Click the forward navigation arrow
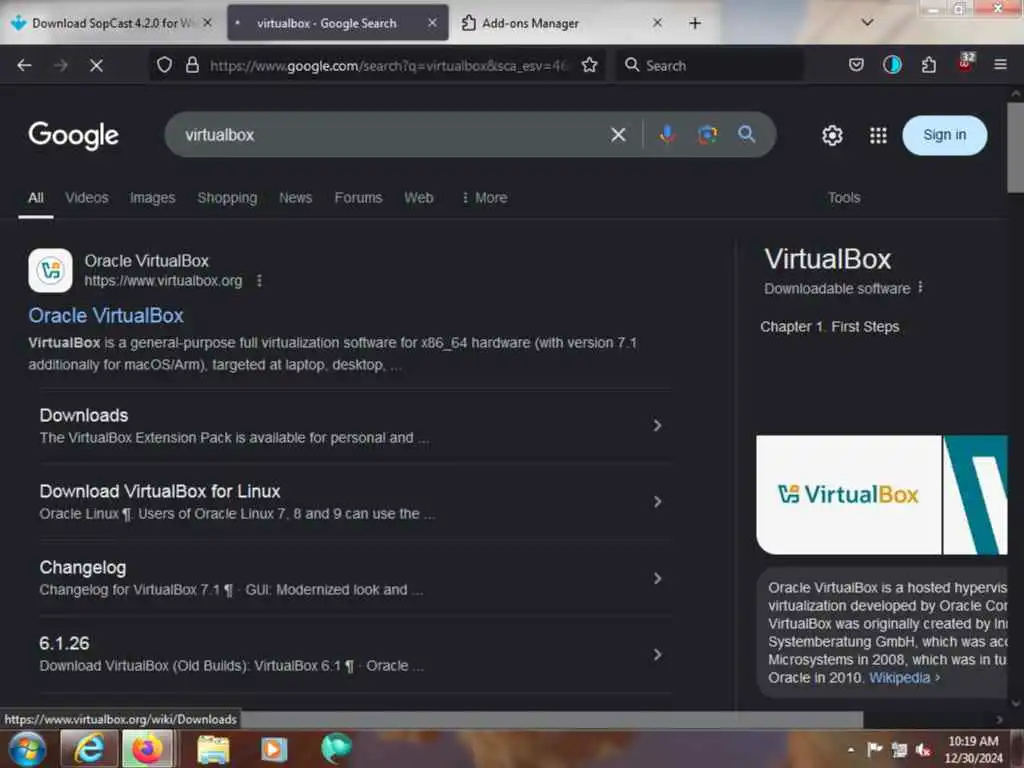1024x768 pixels. click(x=61, y=65)
